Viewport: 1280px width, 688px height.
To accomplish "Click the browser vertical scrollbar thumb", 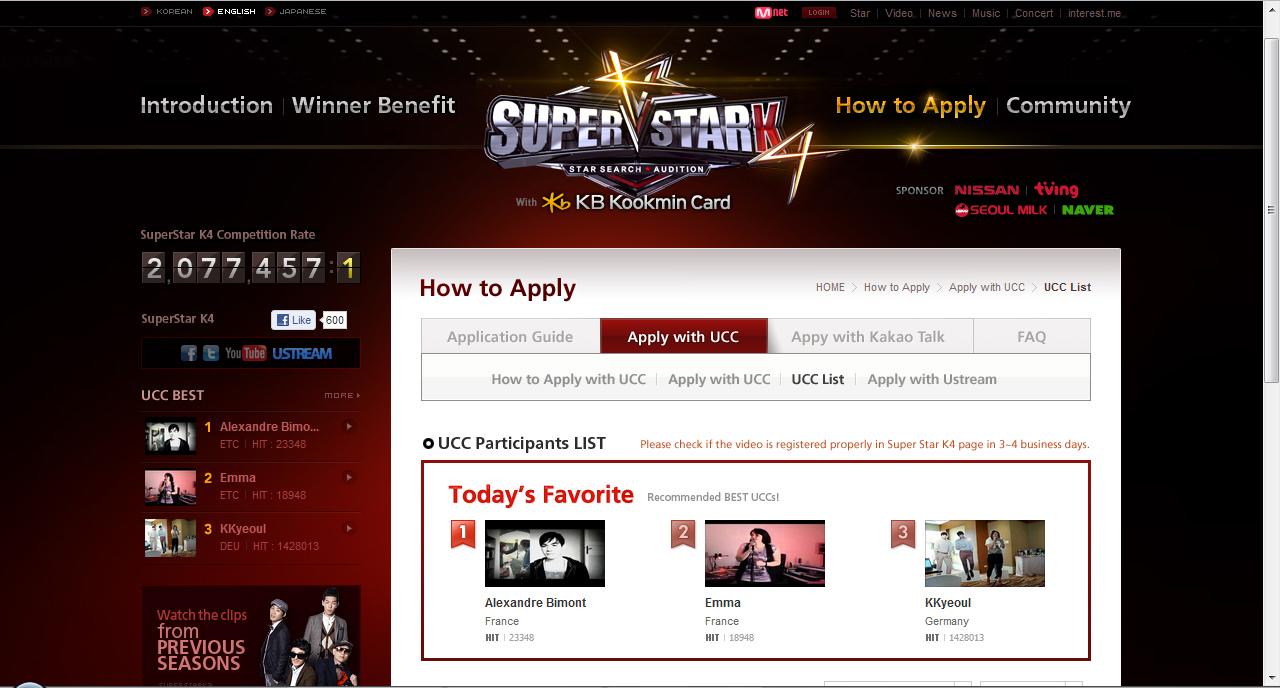I will (1271, 209).
